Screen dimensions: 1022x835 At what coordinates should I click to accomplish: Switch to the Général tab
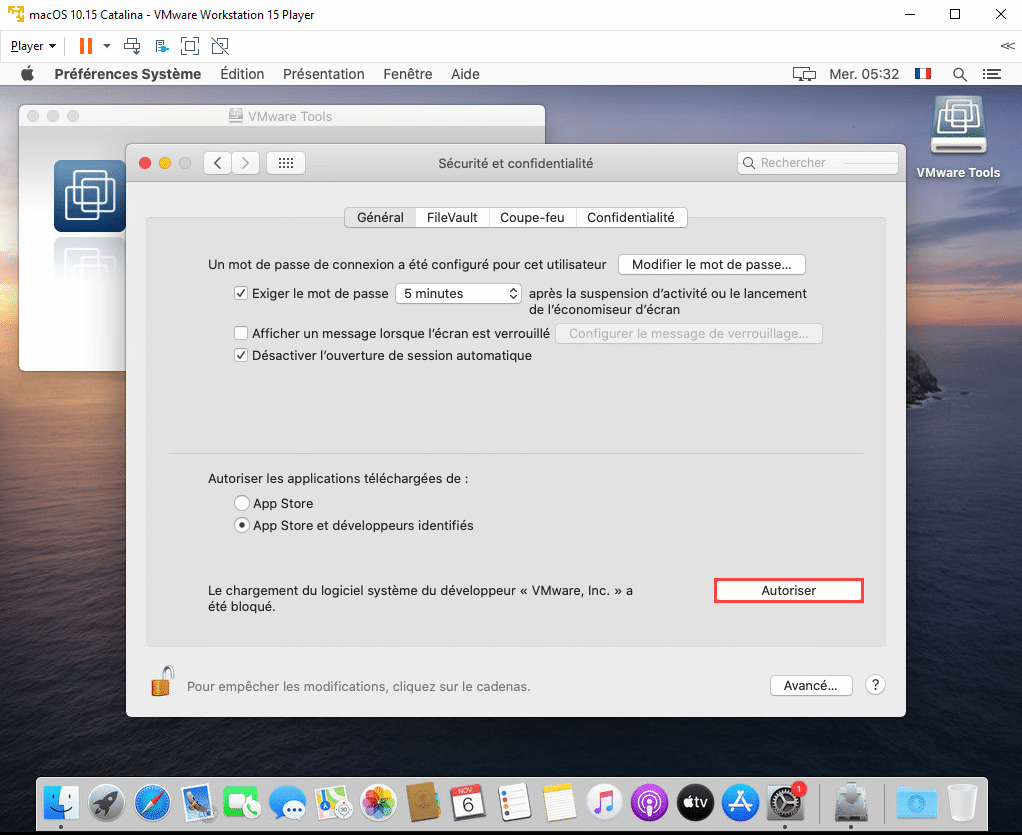point(380,217)
